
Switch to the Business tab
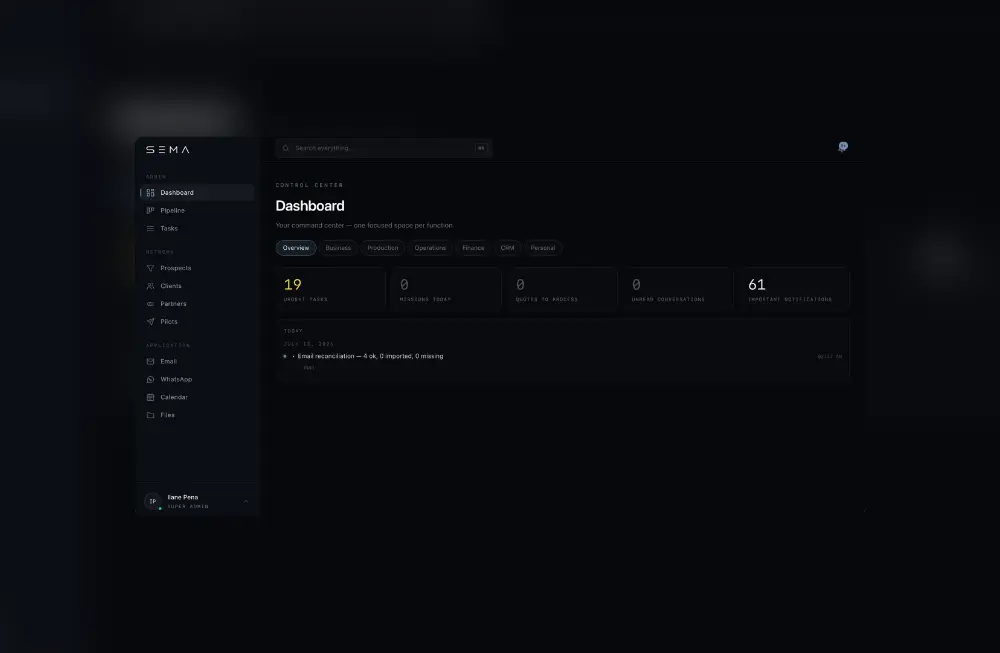tap(338, 248)
